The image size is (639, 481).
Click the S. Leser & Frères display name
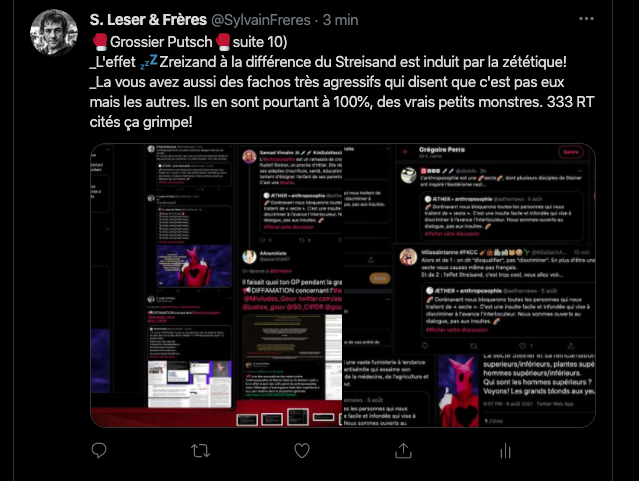[x=148, y=20]
